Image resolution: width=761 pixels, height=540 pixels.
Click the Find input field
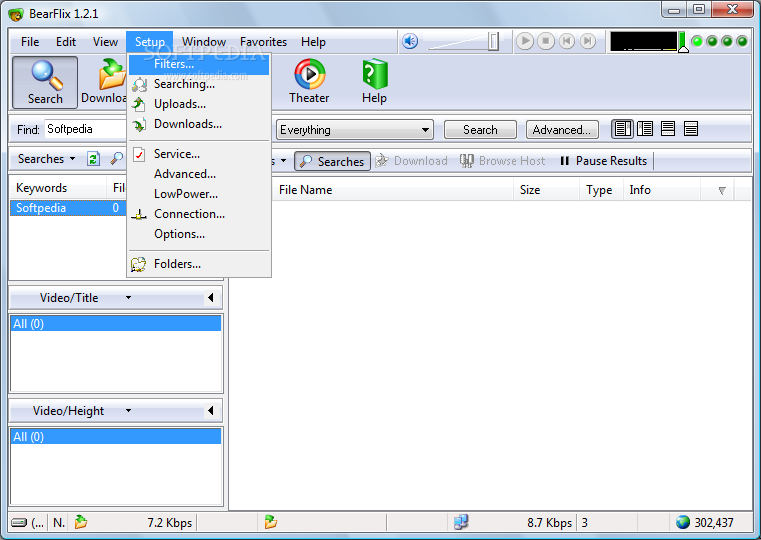point(85,129)
